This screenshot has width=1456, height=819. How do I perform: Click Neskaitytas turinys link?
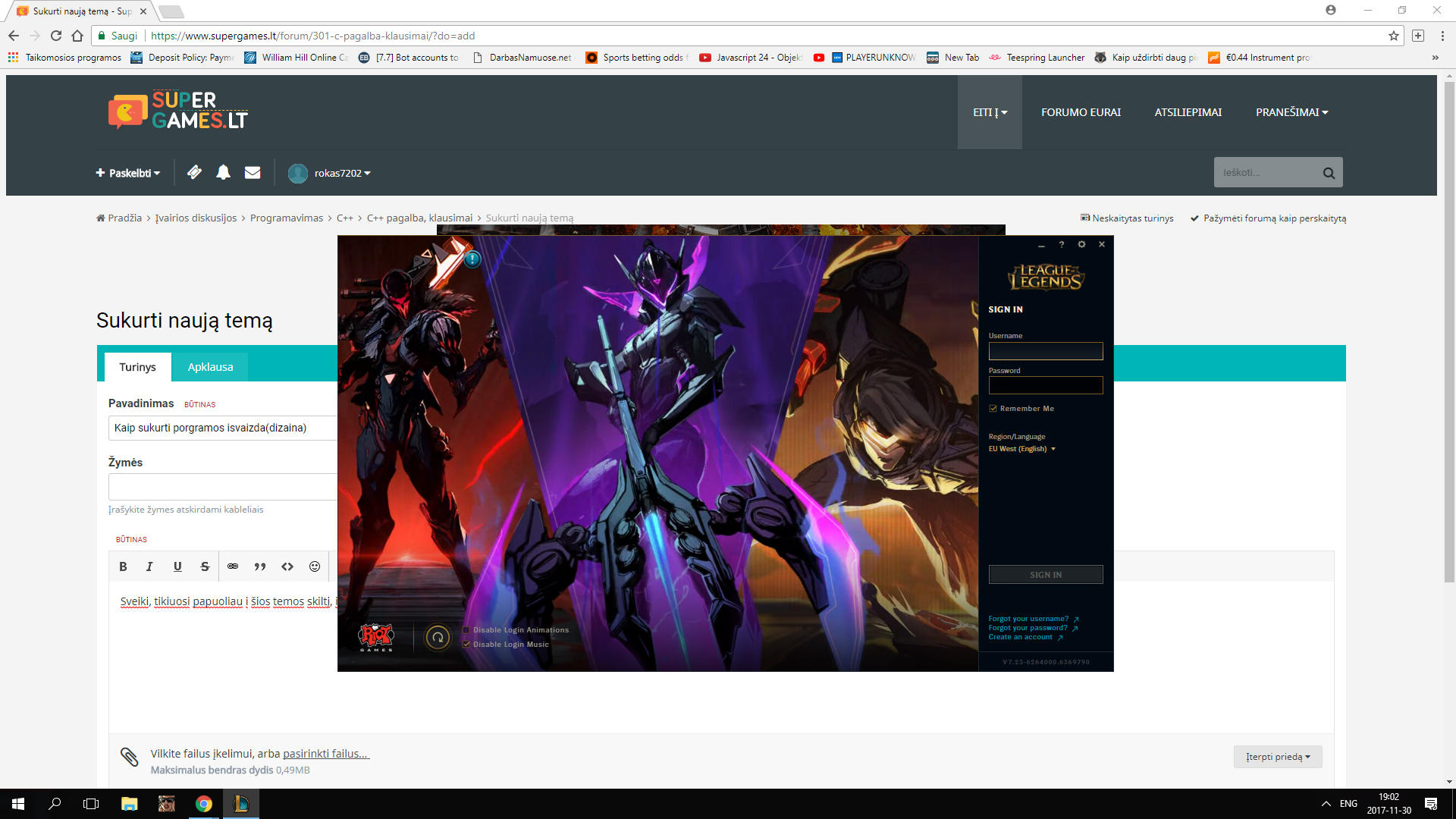click(1127, 218)
